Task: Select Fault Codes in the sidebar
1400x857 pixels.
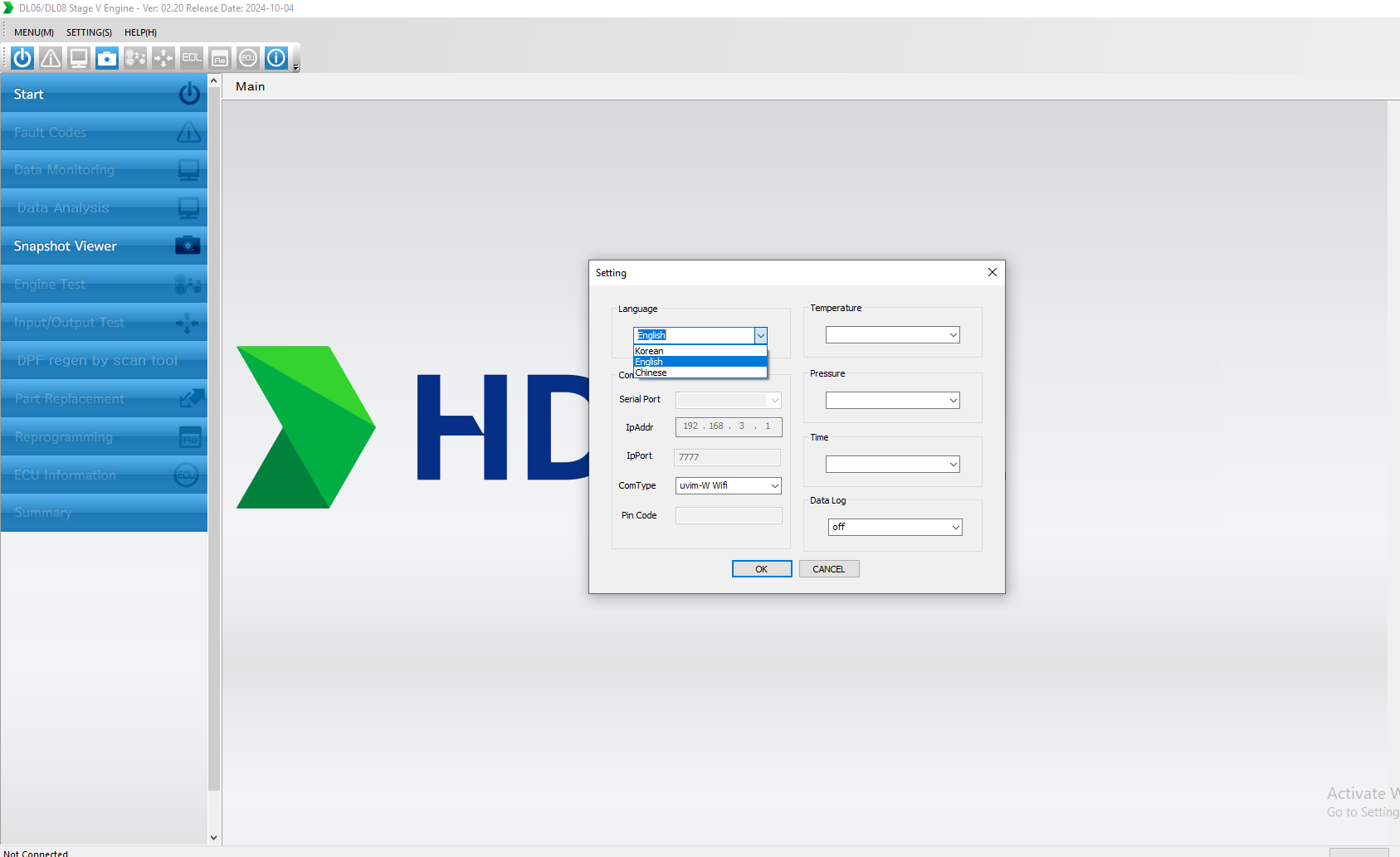Action: (104, 132)
